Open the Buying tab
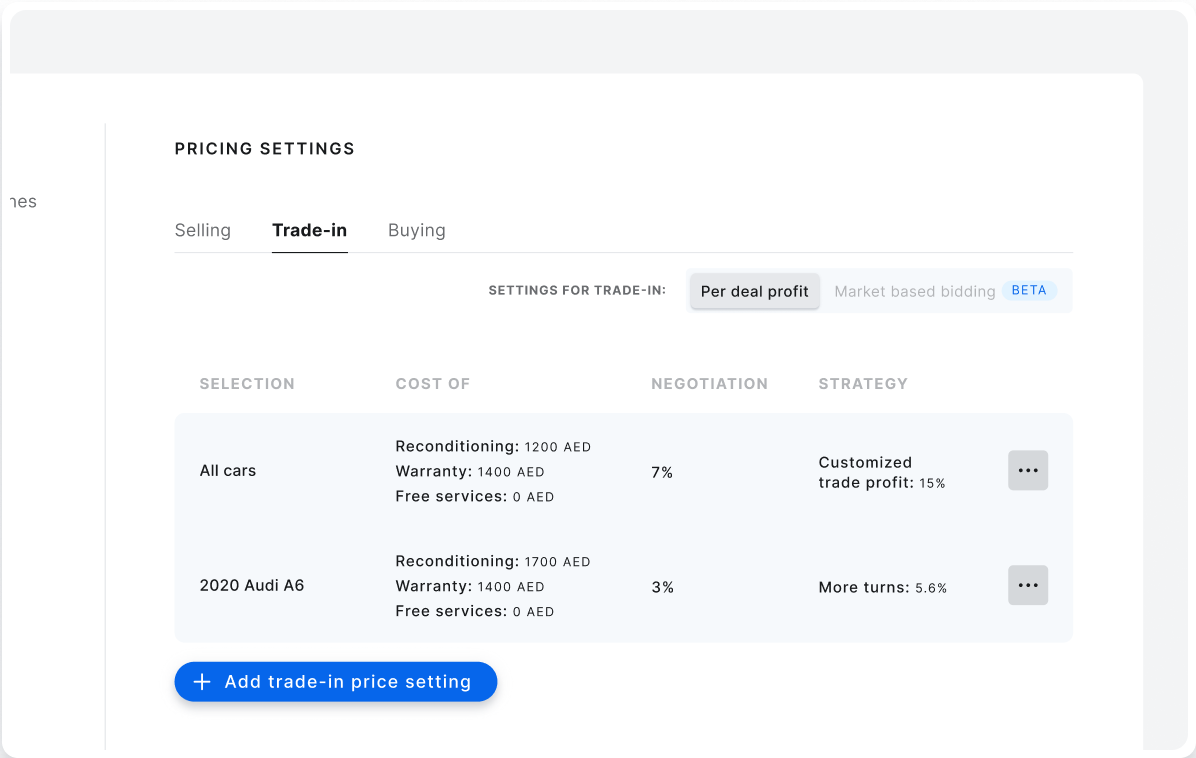The height and width of the screenshot is (758, 1196). [416, 230]
